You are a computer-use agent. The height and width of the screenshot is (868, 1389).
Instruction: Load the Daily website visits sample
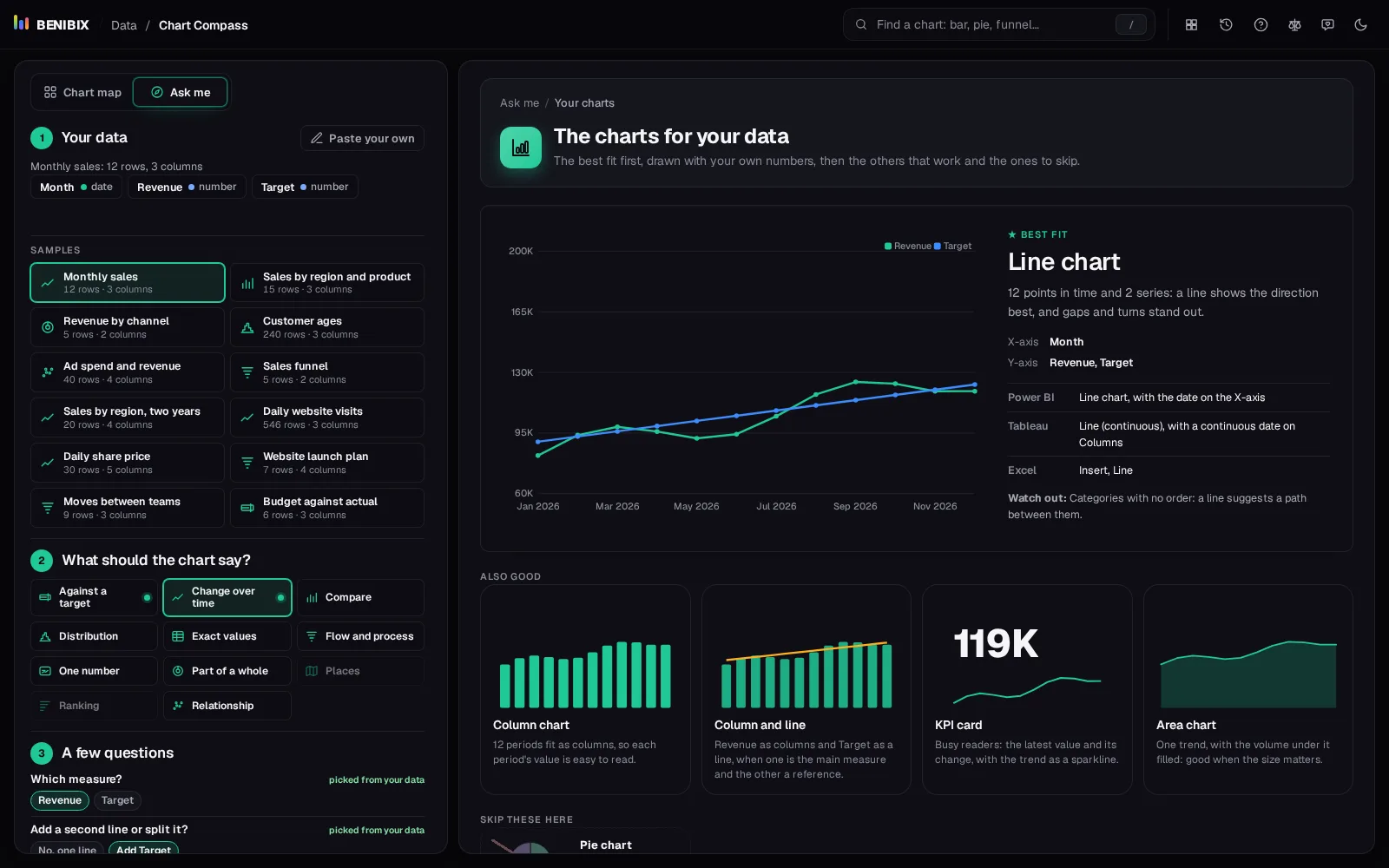tap(327, 418)
